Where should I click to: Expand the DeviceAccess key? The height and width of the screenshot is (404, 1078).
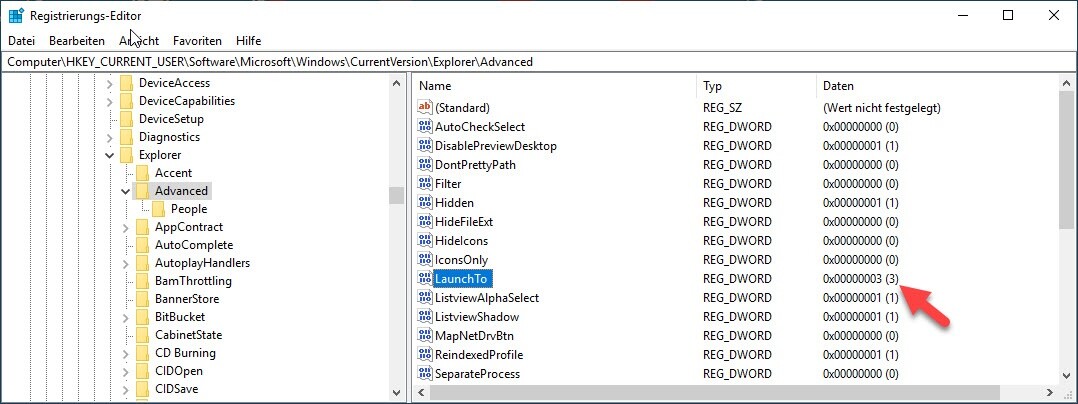point(108,84)
